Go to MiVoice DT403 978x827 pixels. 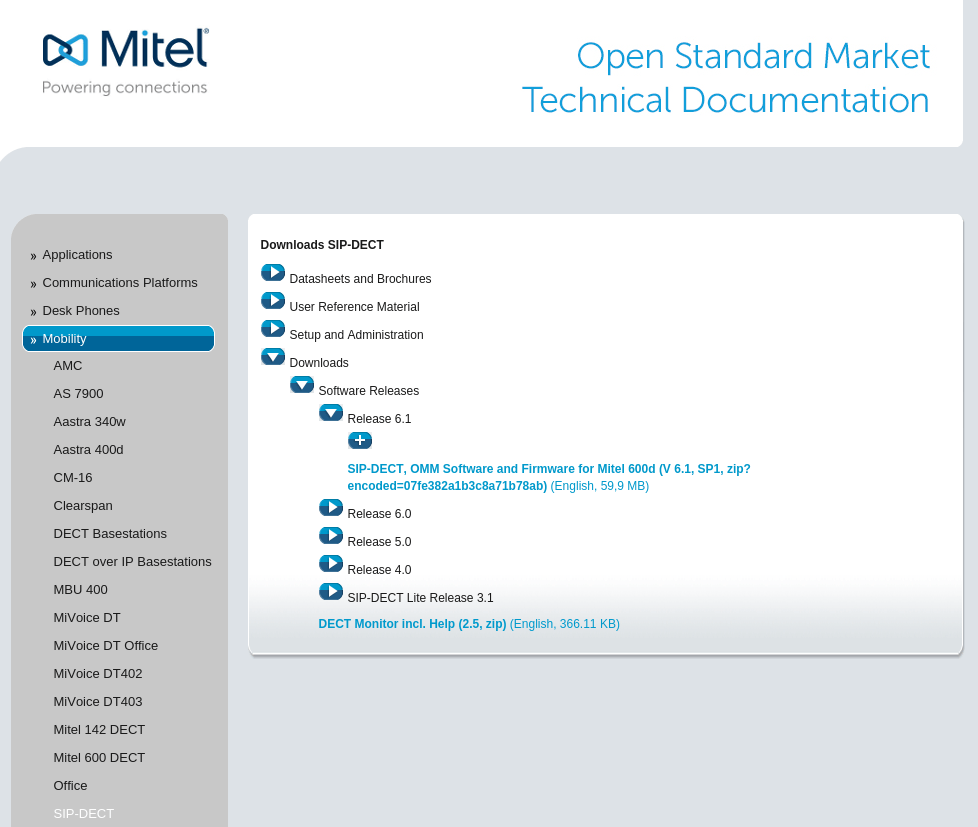98,702
